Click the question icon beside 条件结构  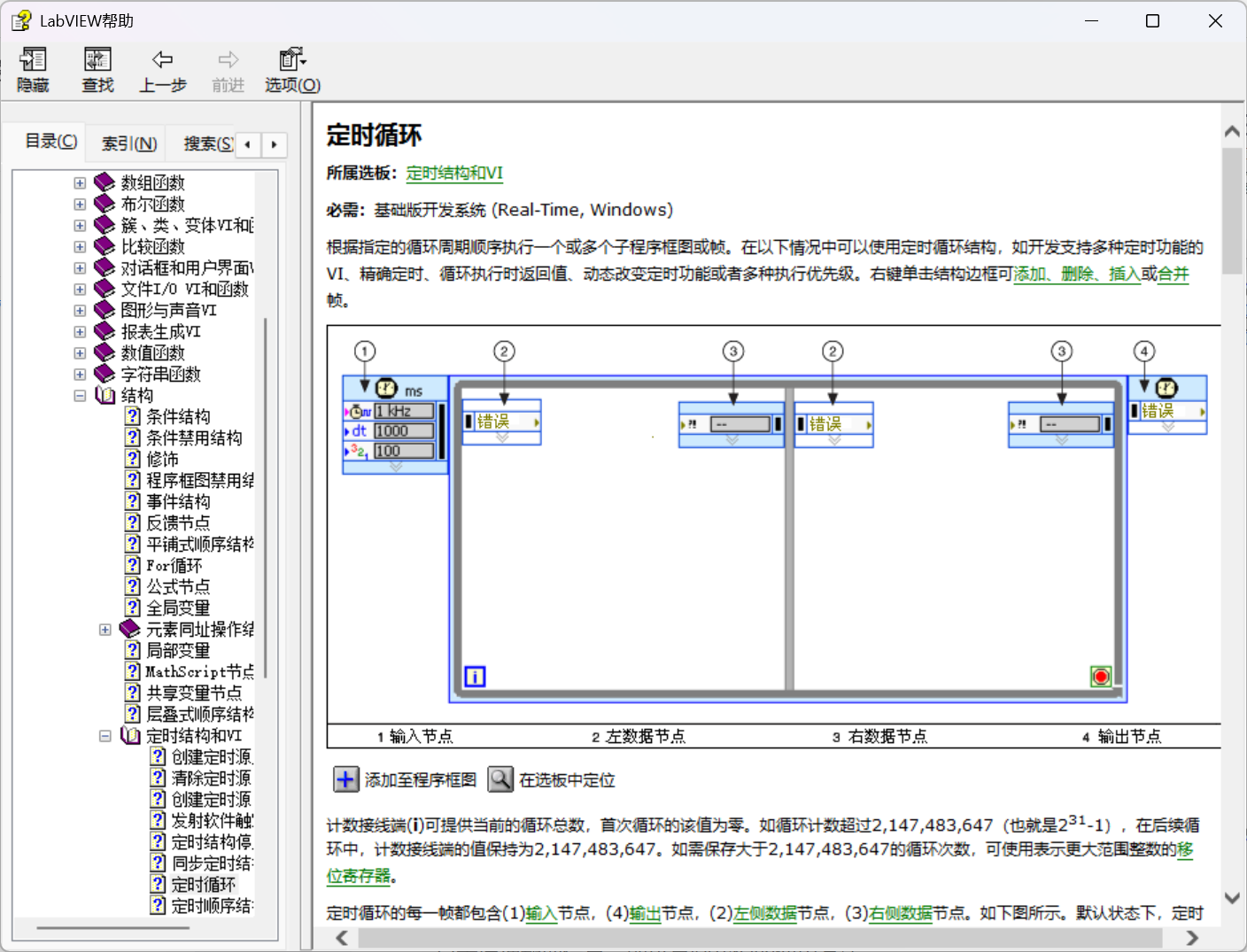point(133,416)
